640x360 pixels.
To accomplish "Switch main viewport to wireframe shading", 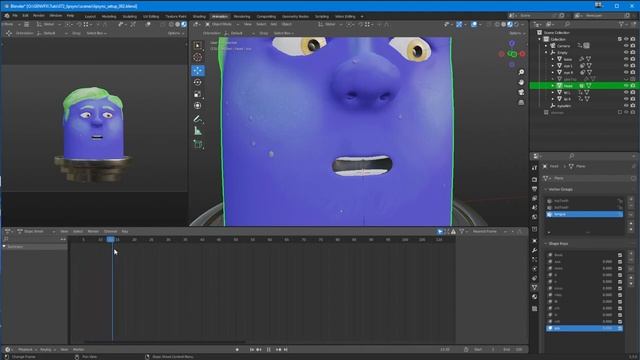I will pyautogui.click(x=497, y=24).
